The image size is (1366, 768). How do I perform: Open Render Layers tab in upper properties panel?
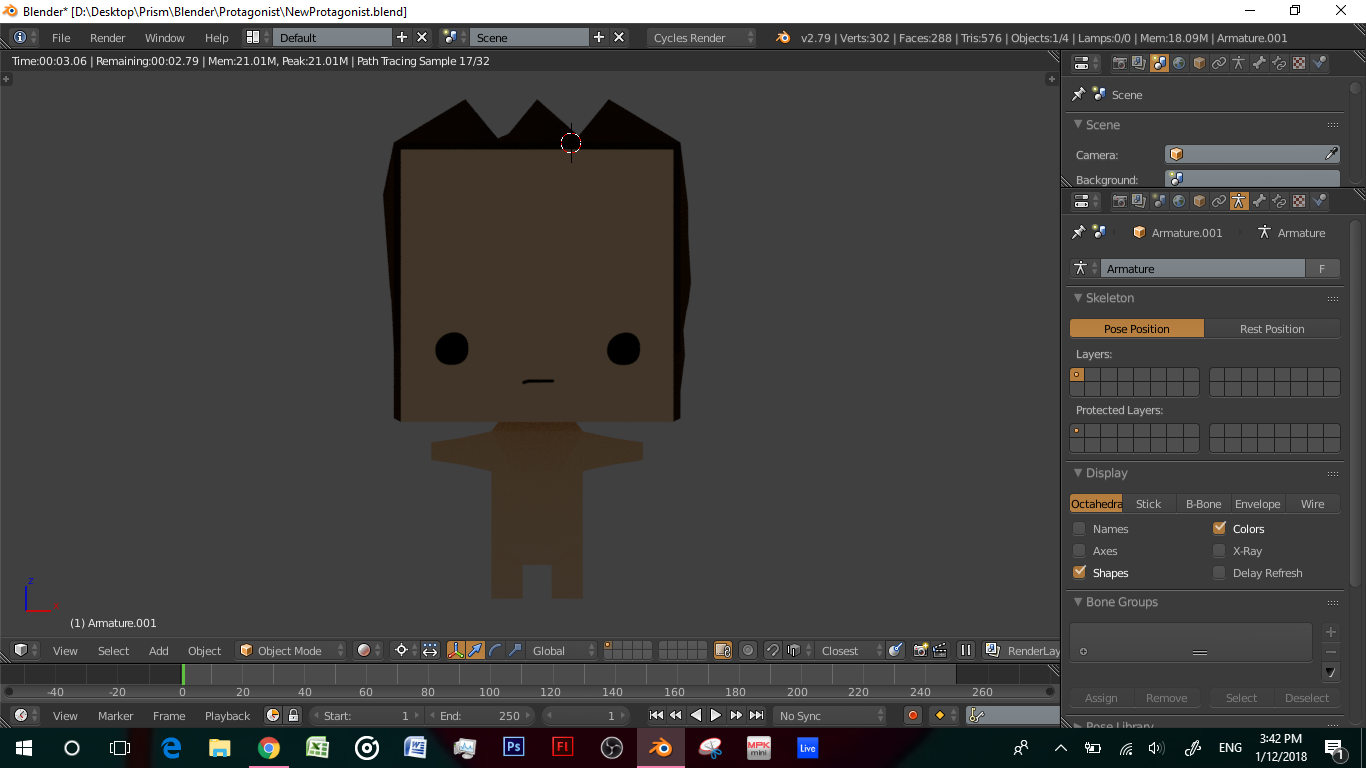(x=1139, y=63)
